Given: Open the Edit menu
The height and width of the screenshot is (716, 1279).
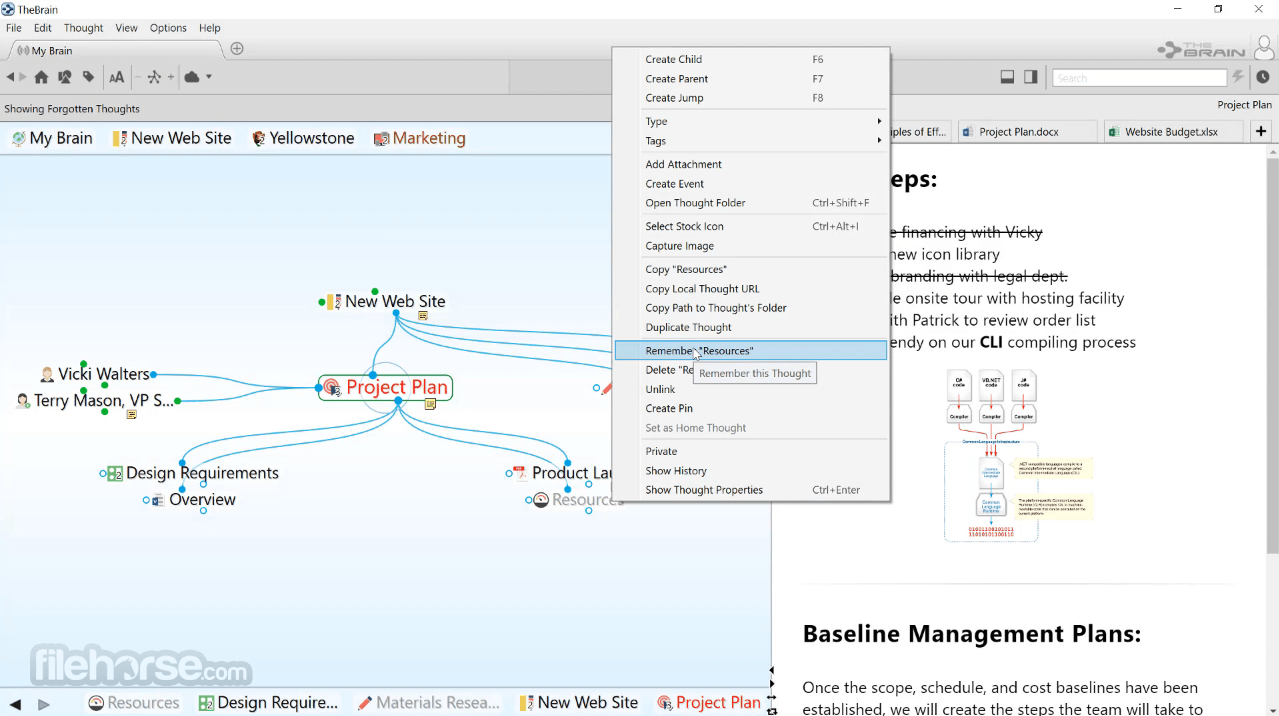Looking at the screenshot, I should (43, 28).
